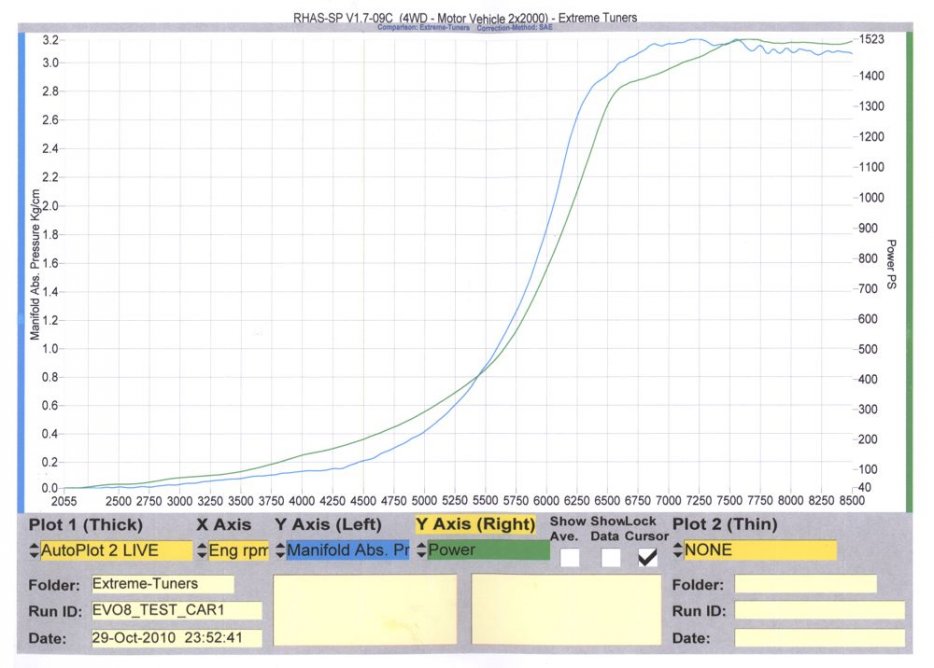Click the Plot 1 Folder field Extreme-Tuners
Viewport: 934px width, 668px height.
point(162,584)
